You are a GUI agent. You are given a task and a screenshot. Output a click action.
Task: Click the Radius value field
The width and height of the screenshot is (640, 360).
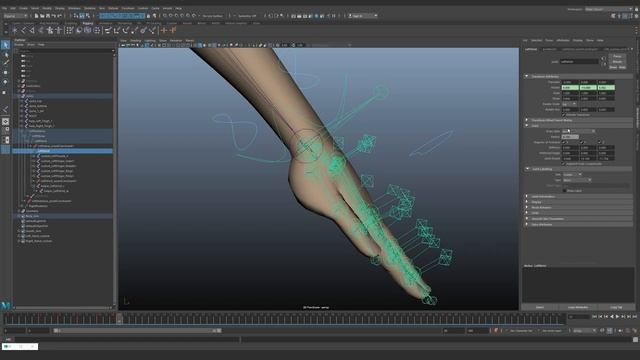[570, 137]
